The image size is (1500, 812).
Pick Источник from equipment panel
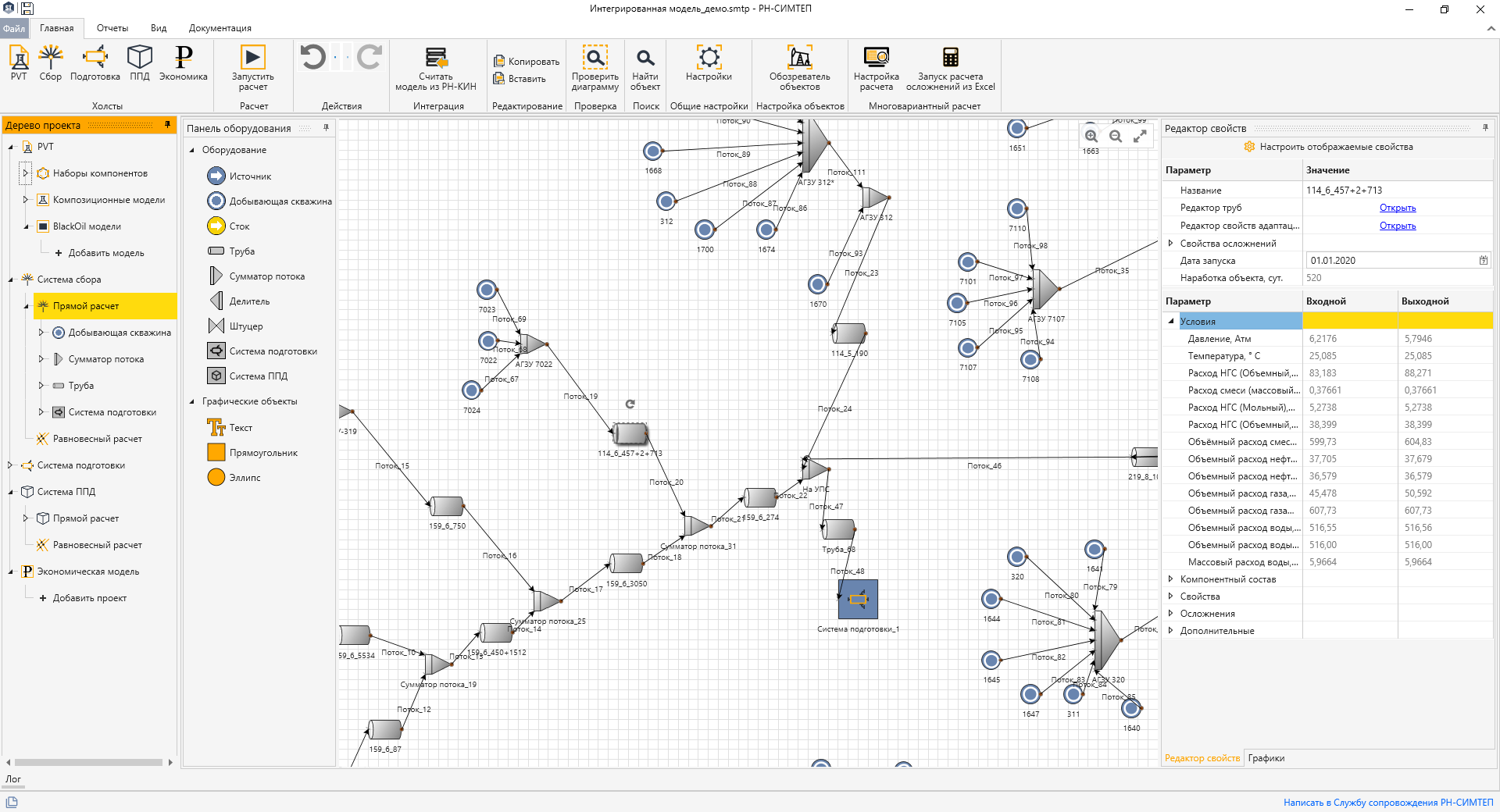pos(239,176)
